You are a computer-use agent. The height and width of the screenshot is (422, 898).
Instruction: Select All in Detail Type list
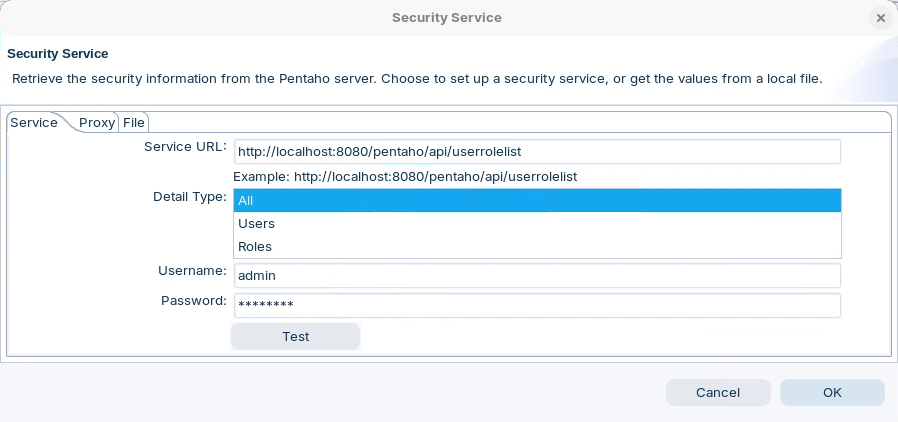(x=537, y=201)
